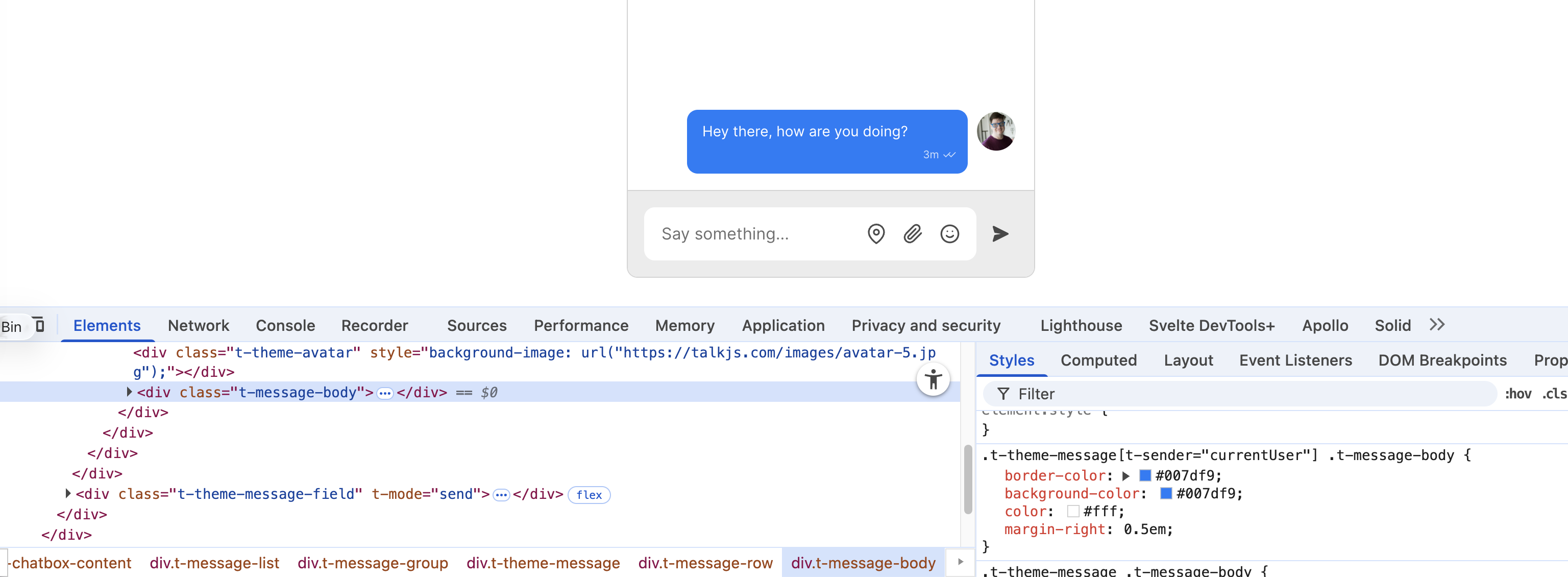Image resolution: width=1568 pixels, height=577 pixels.
Task: Click the flex badge on message-field div
Action: (588, 495)
